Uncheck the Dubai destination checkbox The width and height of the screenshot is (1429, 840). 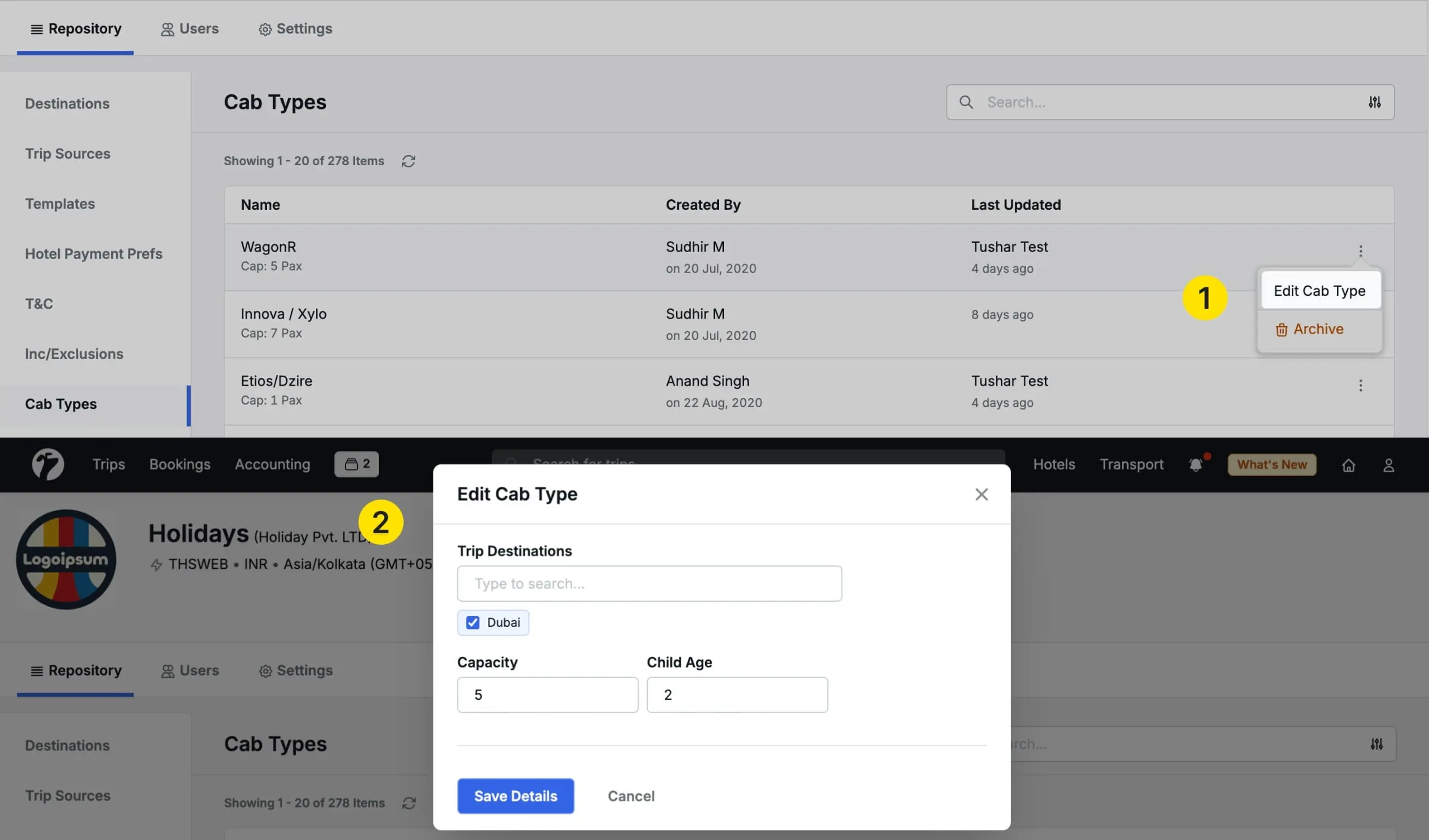(472, 622)
